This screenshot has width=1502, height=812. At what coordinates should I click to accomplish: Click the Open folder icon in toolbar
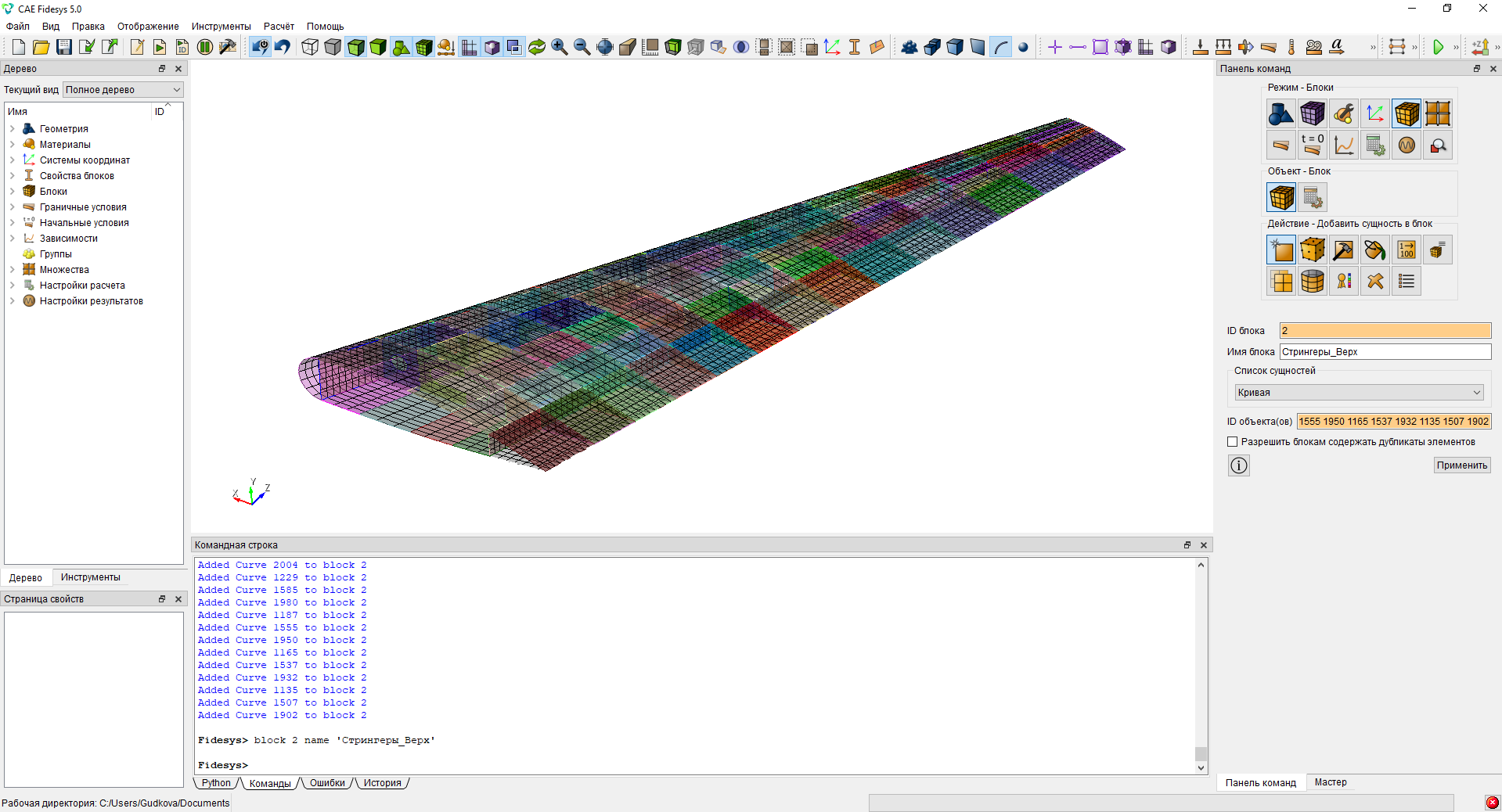tap(41, 47)
